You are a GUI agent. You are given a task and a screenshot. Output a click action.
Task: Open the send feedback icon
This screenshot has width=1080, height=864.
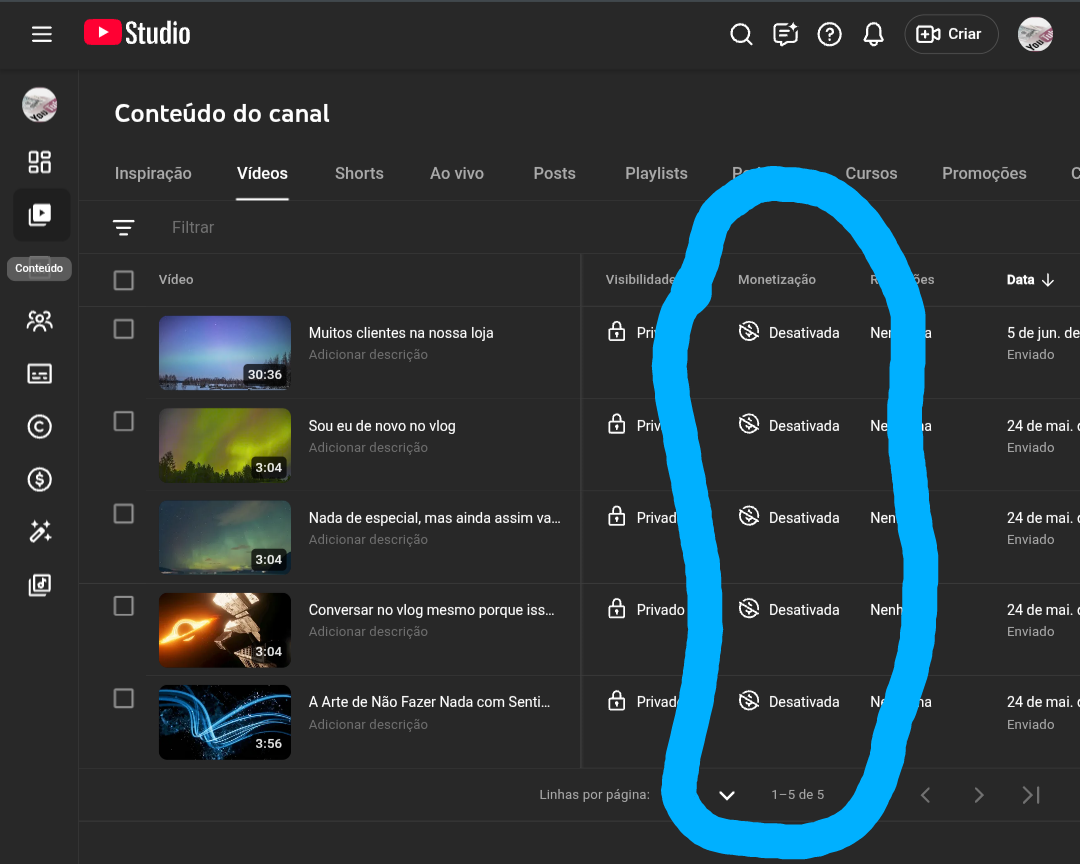[785, 34]
